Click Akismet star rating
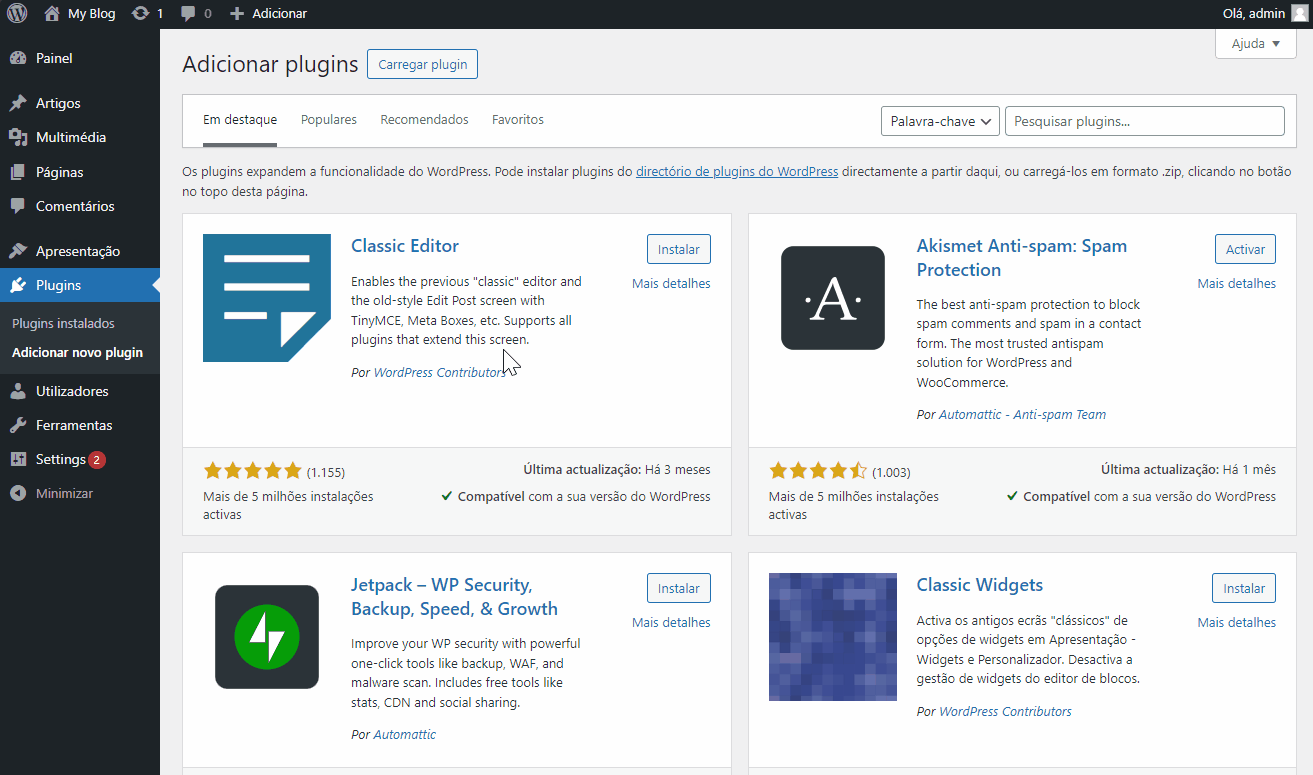Viewport: 1313px width, 775px height. [x=818, y=471]
